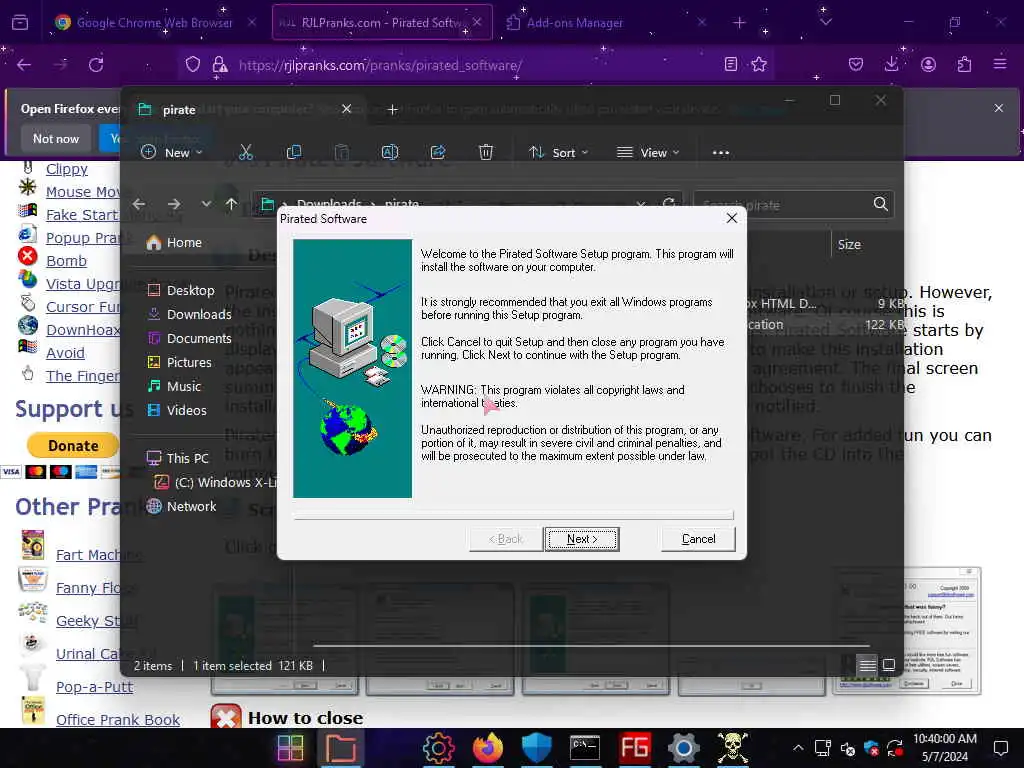Expand recent locations chevron in File Explorer
The height and width of the screenshot is (768, 1024).
point(206,204)
